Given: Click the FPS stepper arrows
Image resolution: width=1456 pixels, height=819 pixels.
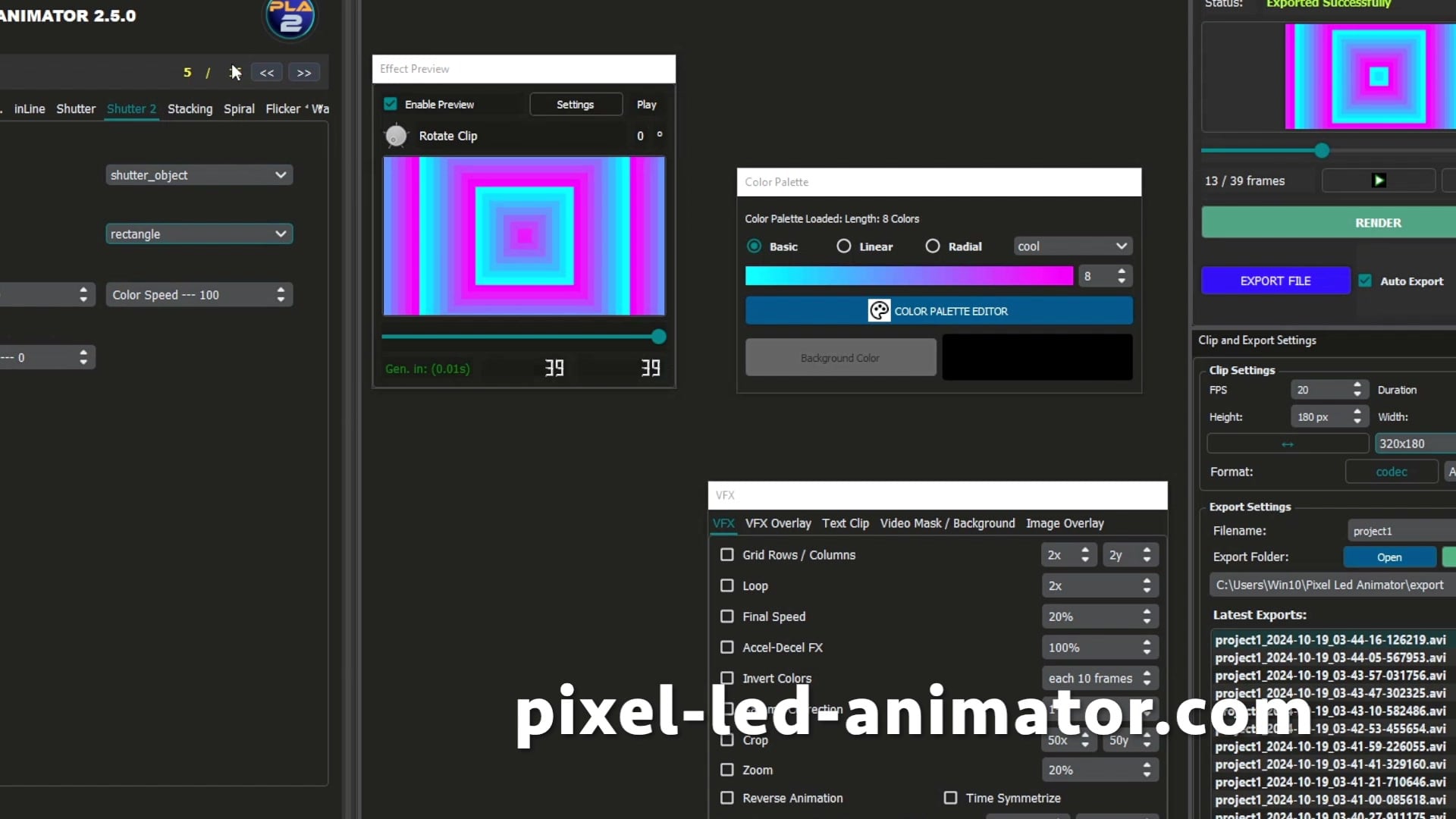Looking at the screenshot, I should pos(1357,390).
